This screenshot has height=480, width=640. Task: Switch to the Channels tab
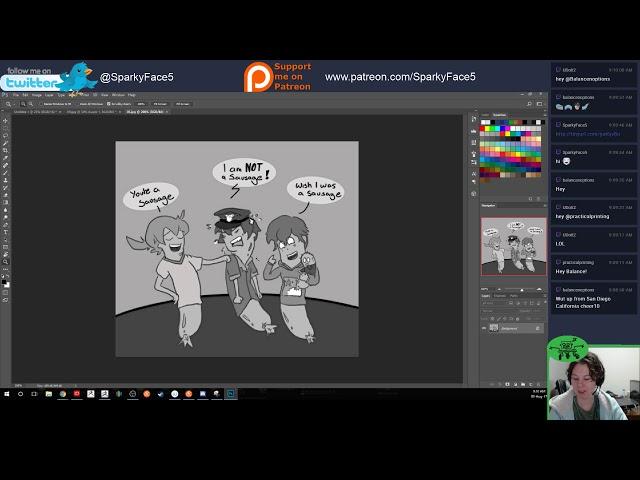coord(500,296)
